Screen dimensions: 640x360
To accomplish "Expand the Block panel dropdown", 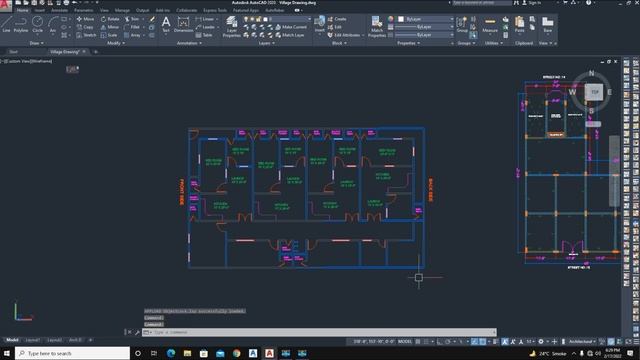I will [339, 43].
